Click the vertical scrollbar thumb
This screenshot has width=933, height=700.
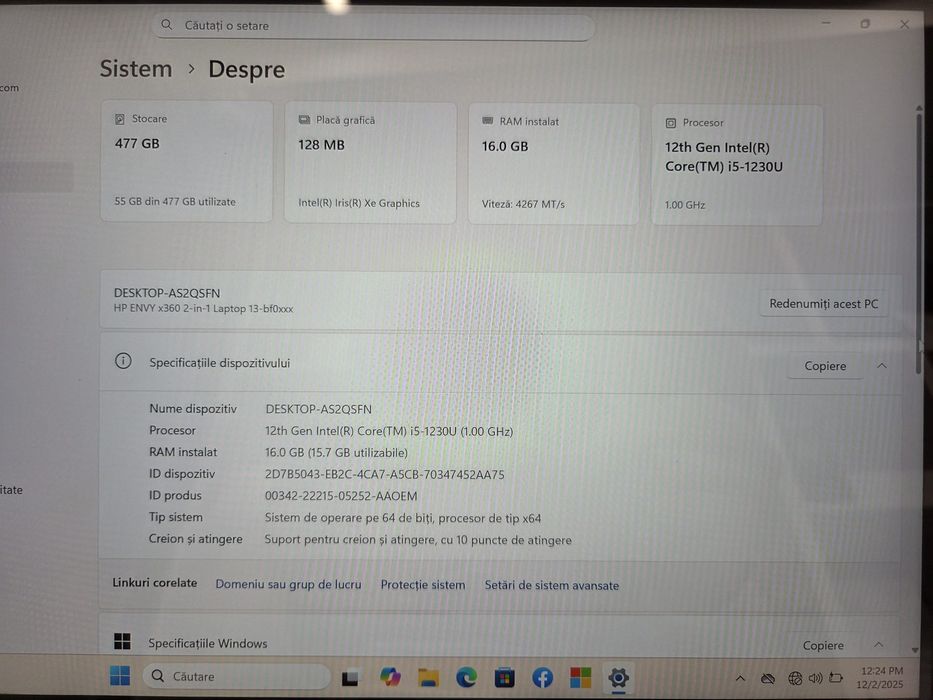[919, 244]
